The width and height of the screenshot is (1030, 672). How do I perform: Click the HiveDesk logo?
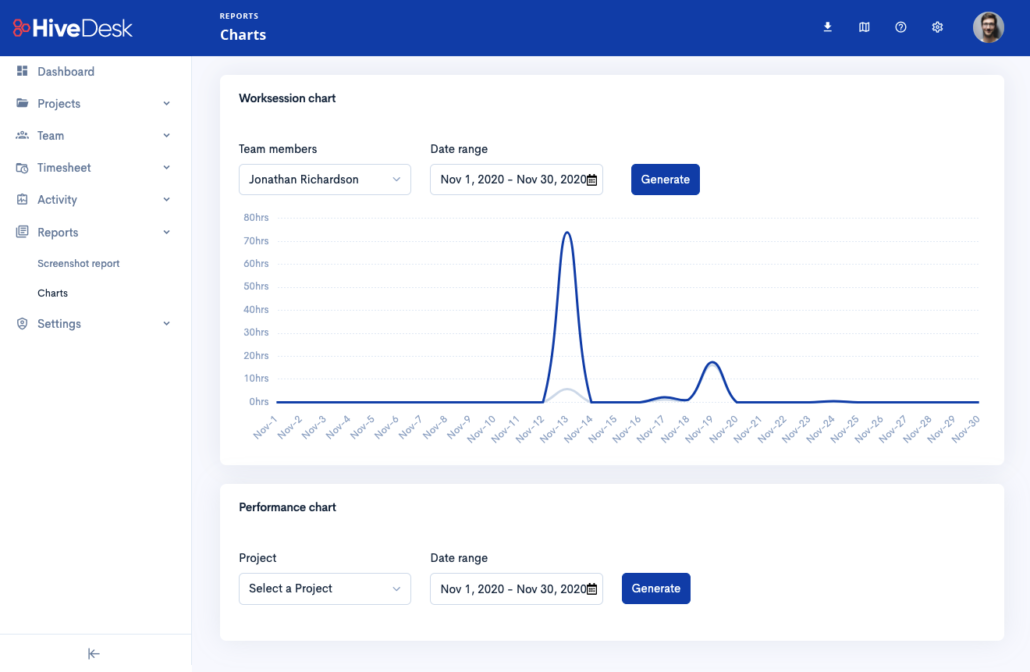tap(72, 28)
